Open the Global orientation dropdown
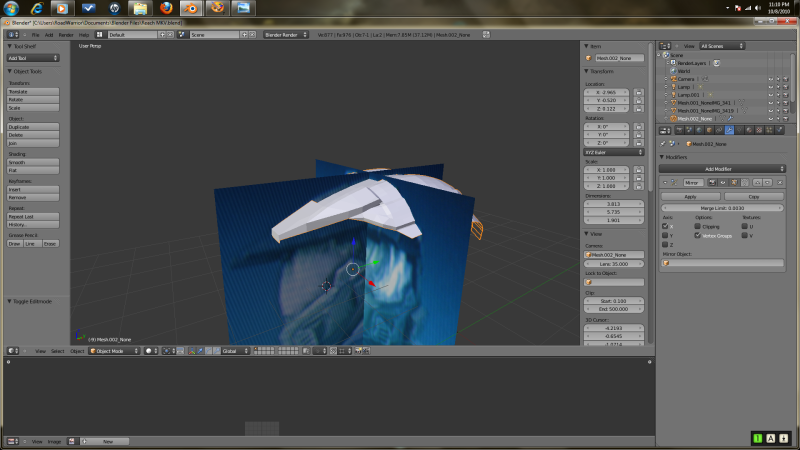The height and width of the screenshot is (450, 800). (x=235, y=351)
